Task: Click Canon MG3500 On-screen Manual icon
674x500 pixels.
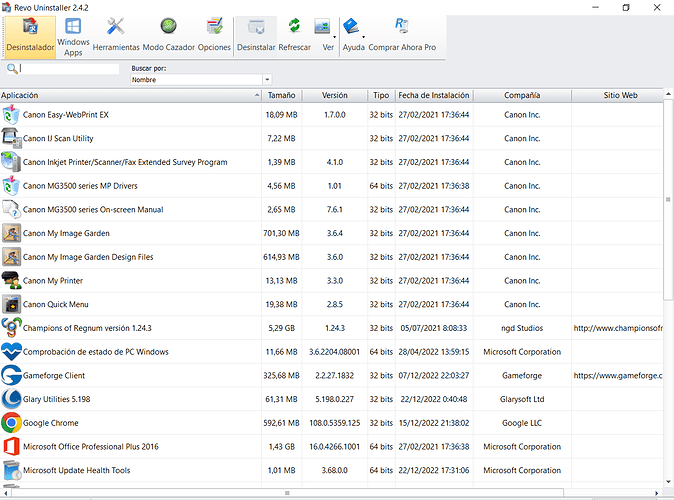Action: (11, 209)
